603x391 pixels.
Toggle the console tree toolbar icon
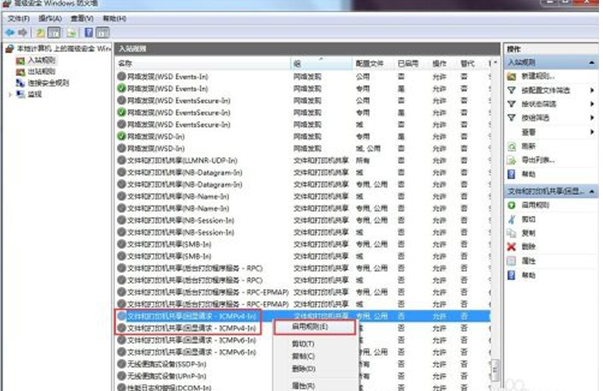[54, 33]
